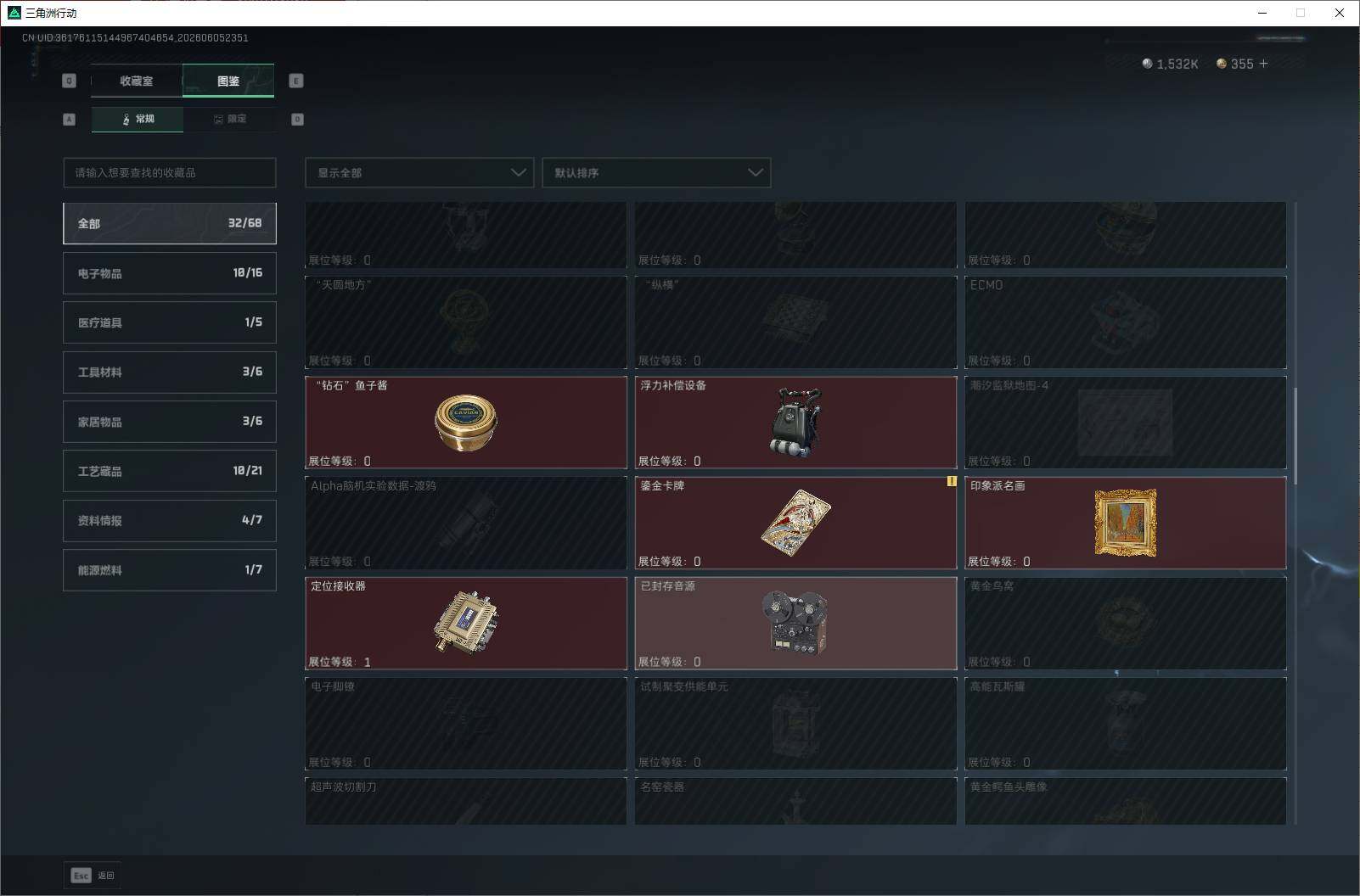1360x896 pixels.
Task: Select the 浮力补偿设备 diving gear icon
Action: point(796,422)
